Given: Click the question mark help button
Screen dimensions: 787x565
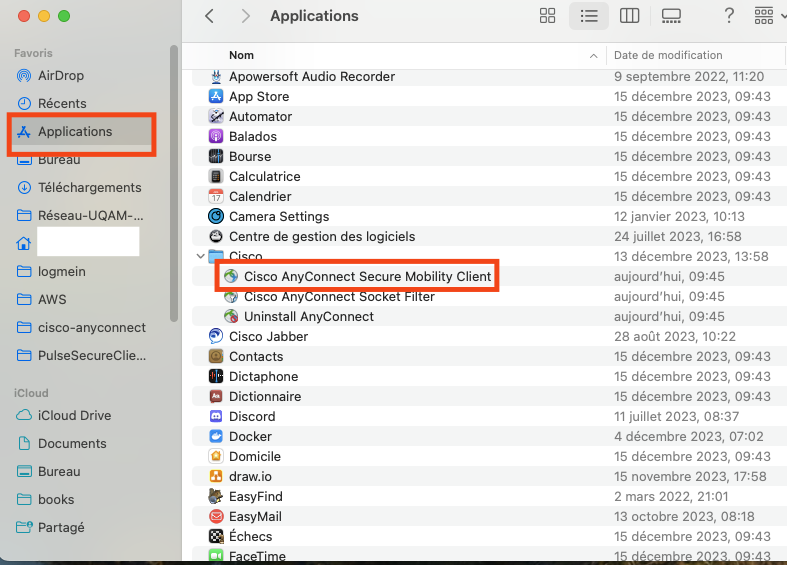Looking at the screenshot, I should pos(729,16).
